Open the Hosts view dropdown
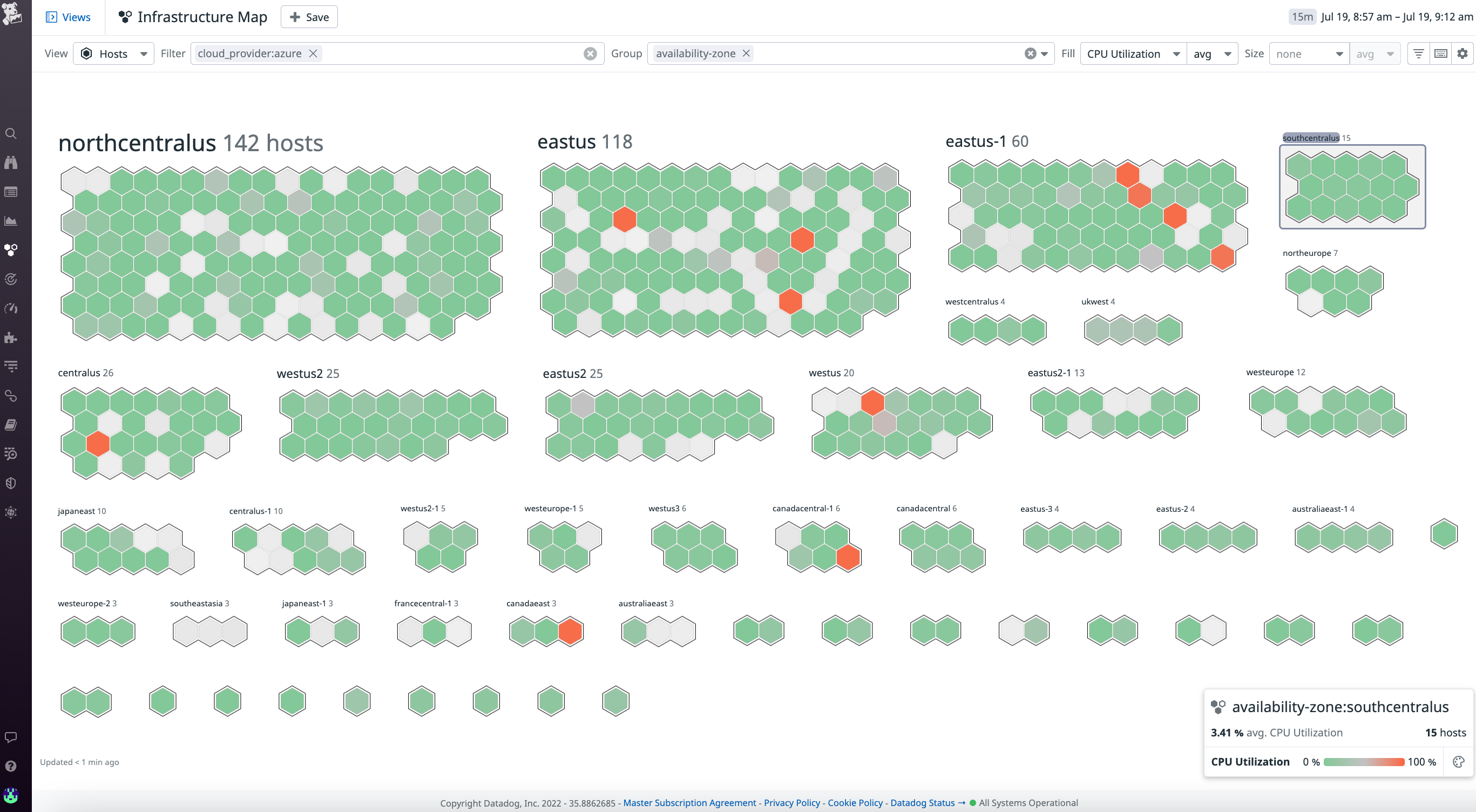Screen dimensions: 1476x812 [x=113, y=53]
